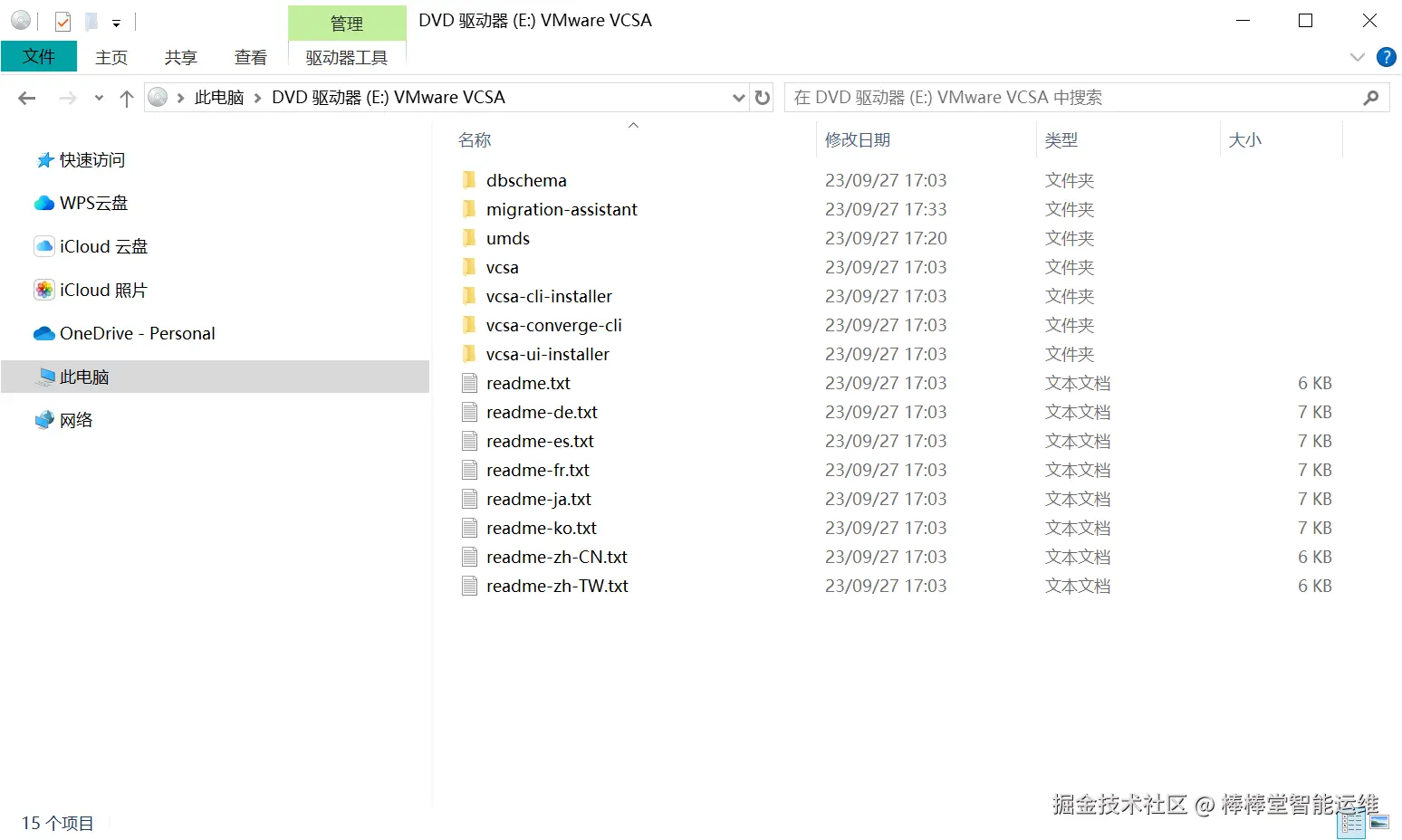Go back with the left arrow

click(x=27, y=98)
